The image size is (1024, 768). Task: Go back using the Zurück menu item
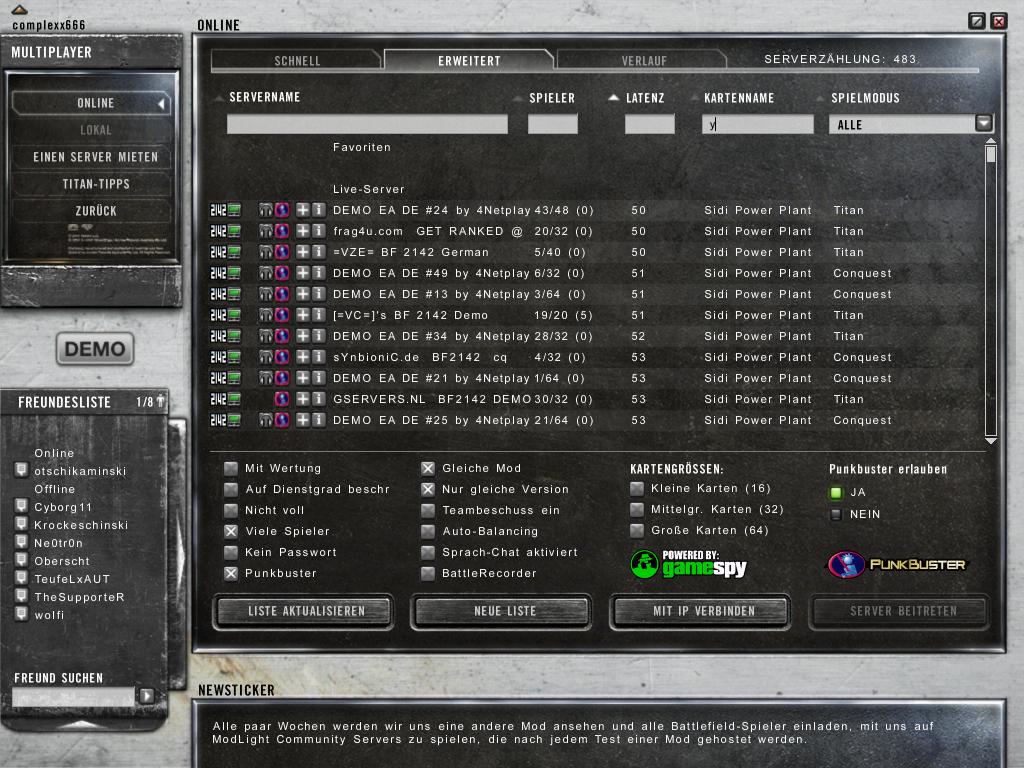coord(95,211)
